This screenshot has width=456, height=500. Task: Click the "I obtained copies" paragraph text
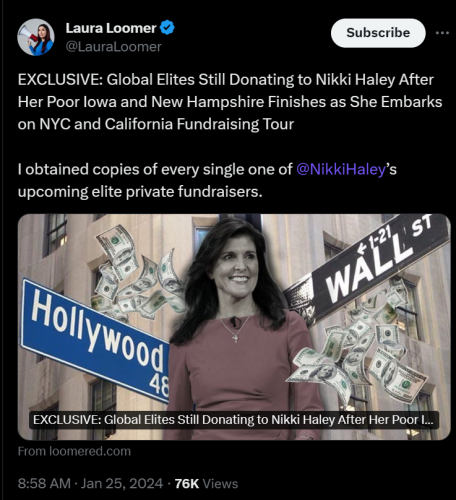[207, 180]
